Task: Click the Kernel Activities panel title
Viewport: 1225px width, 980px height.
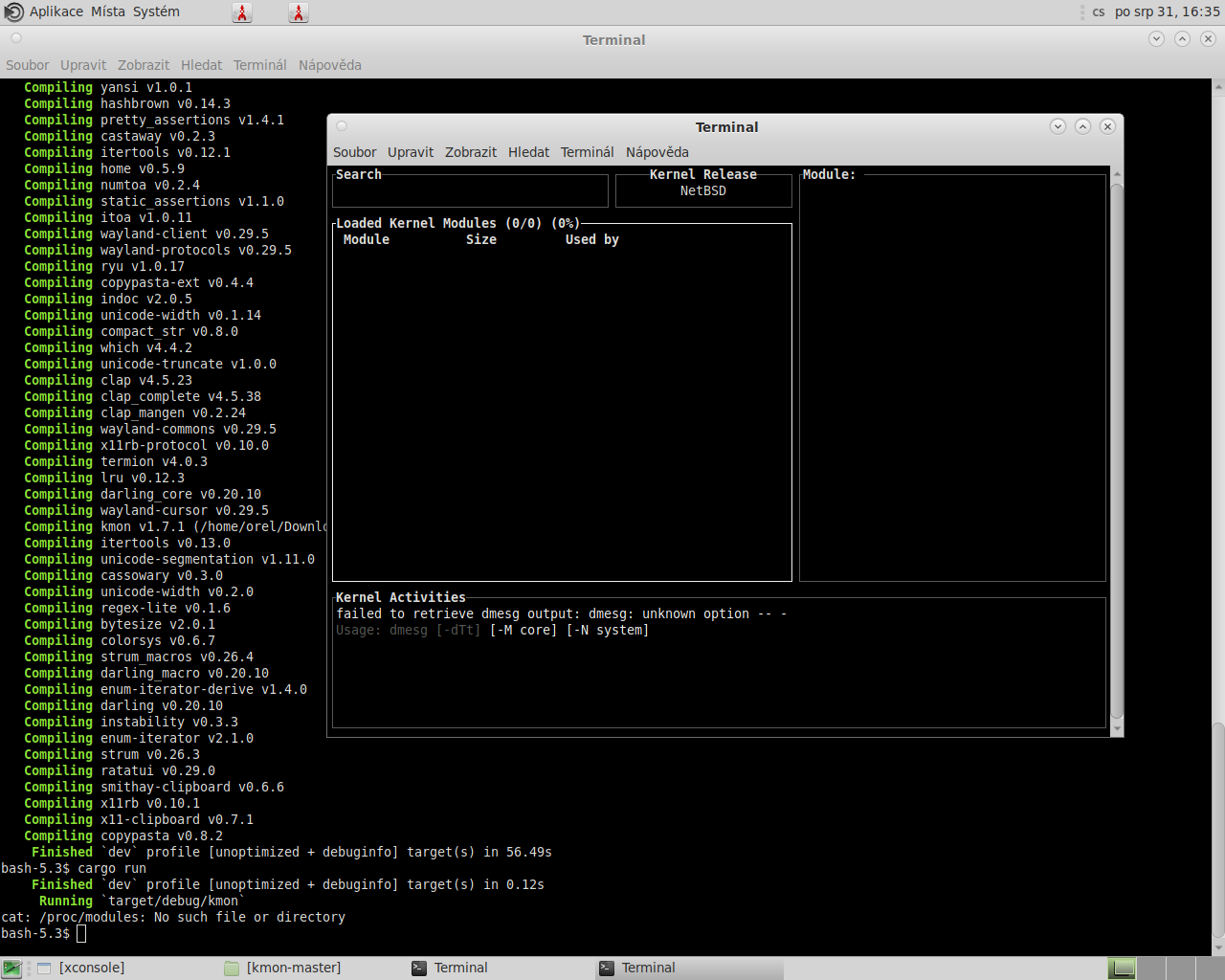Action: tap(401, 597)
